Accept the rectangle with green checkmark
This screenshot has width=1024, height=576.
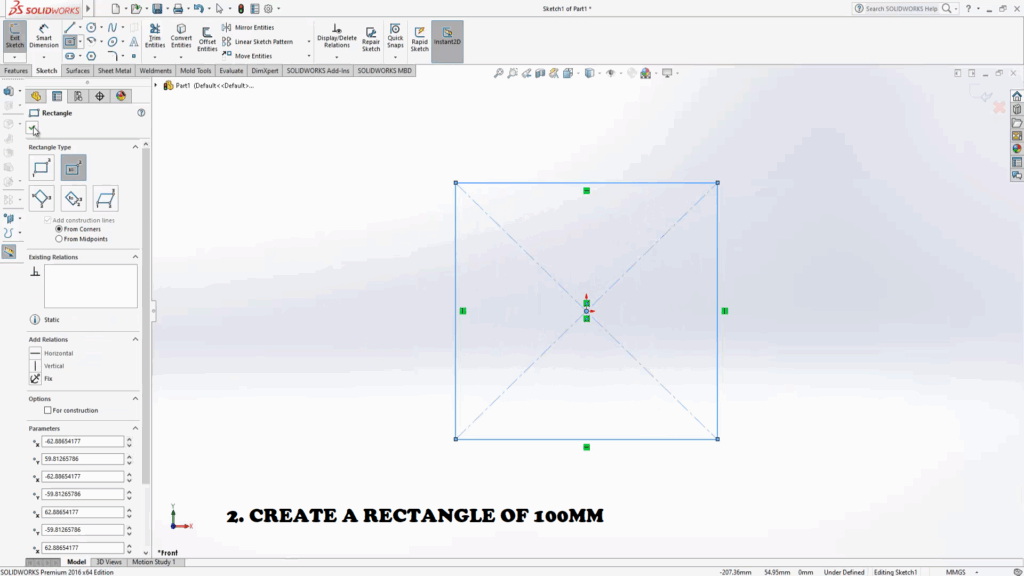[33, 128]
